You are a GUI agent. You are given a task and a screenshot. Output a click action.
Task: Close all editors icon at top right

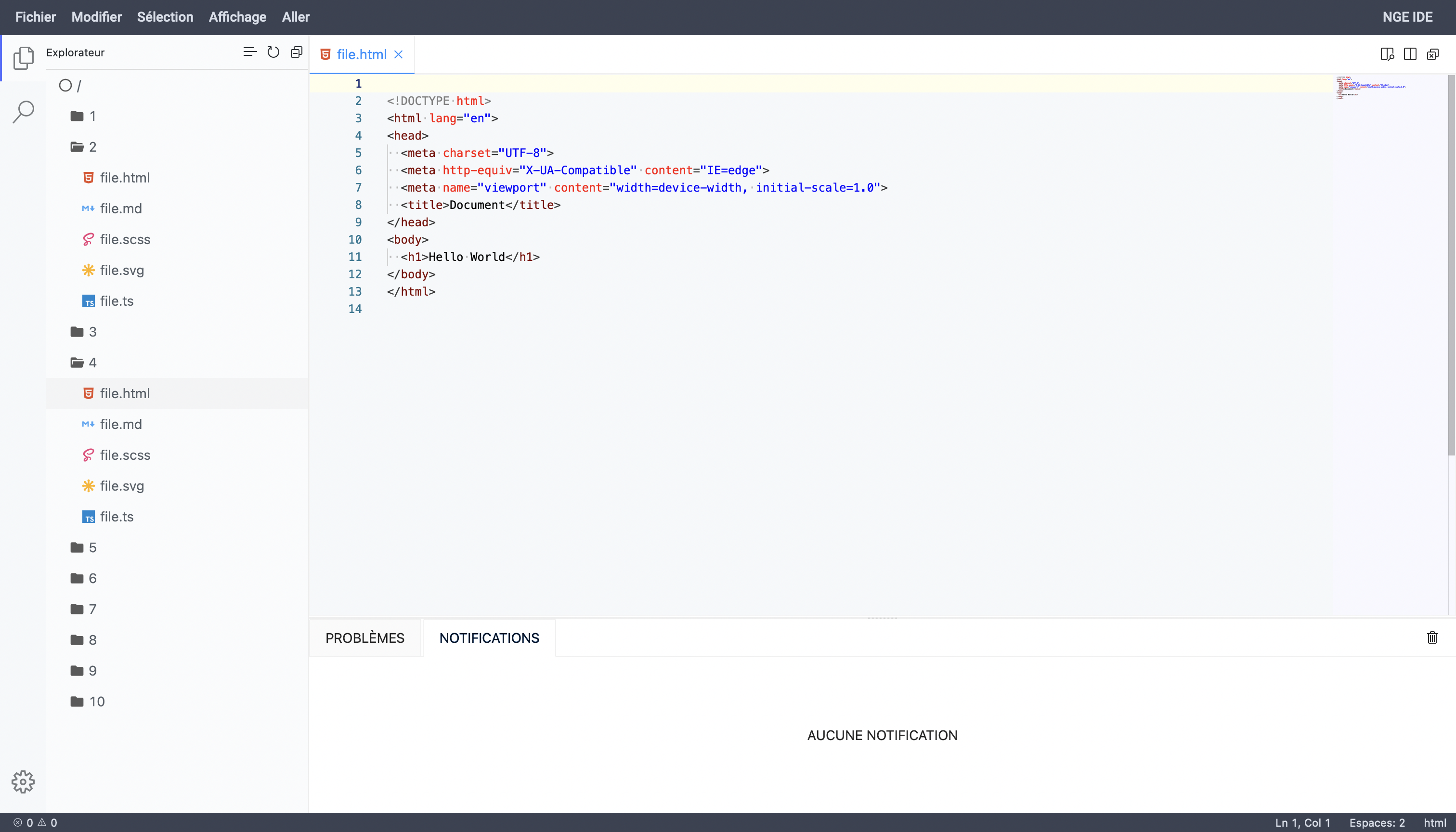coord(1432,54)
